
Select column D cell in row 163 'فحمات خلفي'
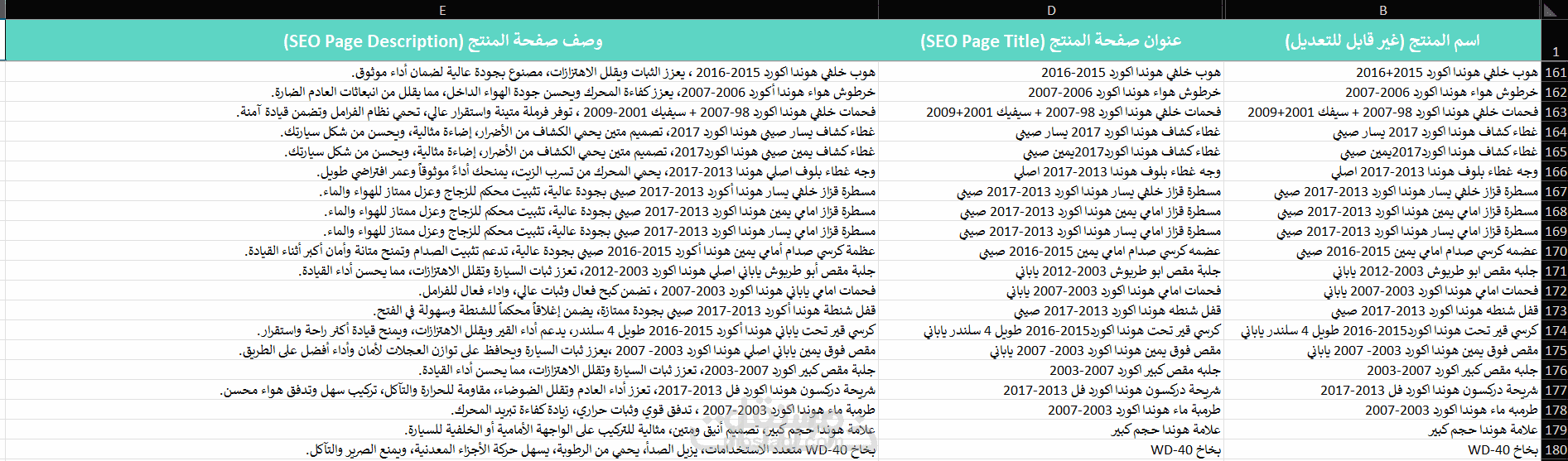1051,112
